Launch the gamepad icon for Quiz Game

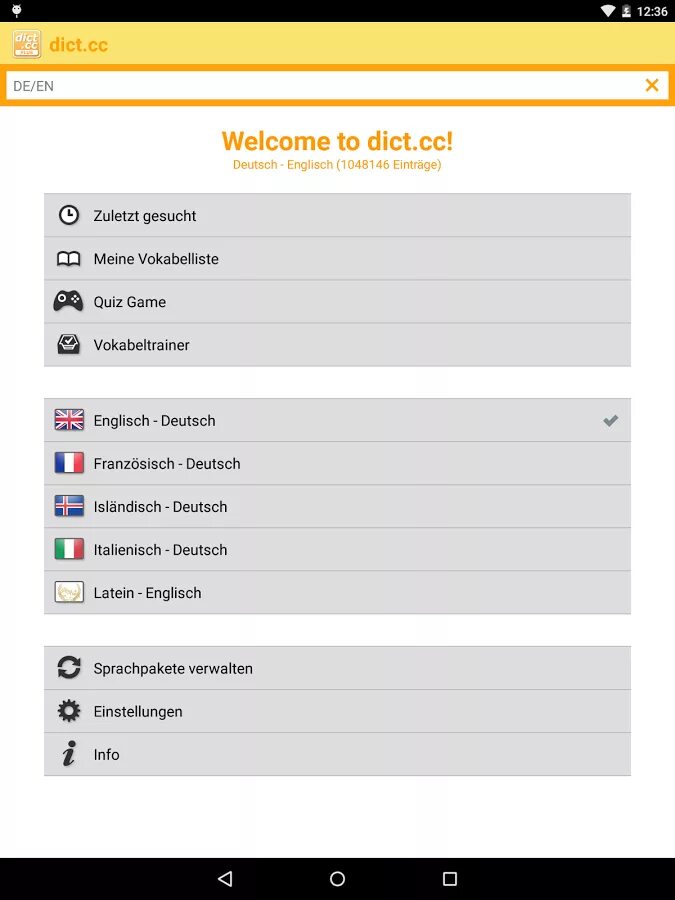click(x=68, y=301)
